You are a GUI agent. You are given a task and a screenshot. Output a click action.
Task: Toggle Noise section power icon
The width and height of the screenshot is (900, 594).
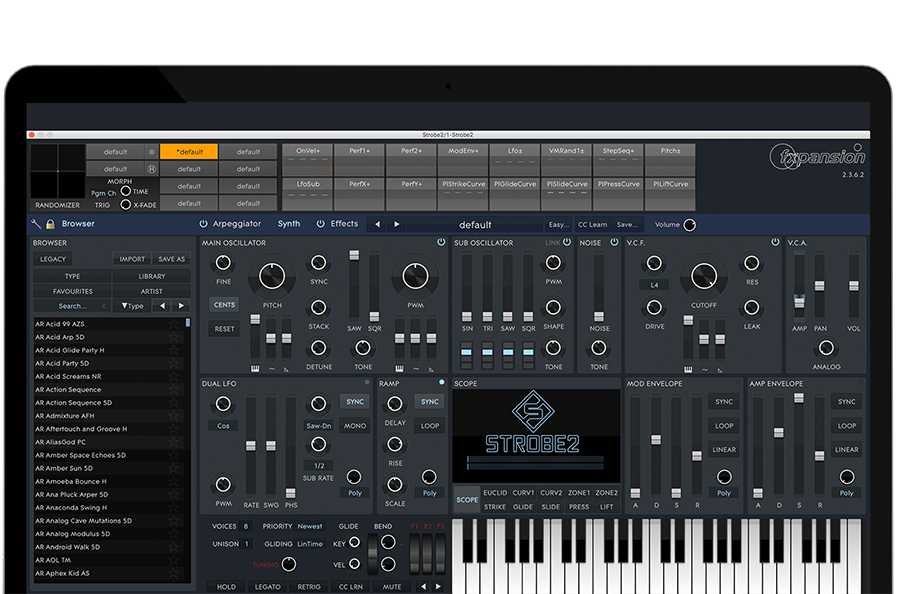(614, 242)
